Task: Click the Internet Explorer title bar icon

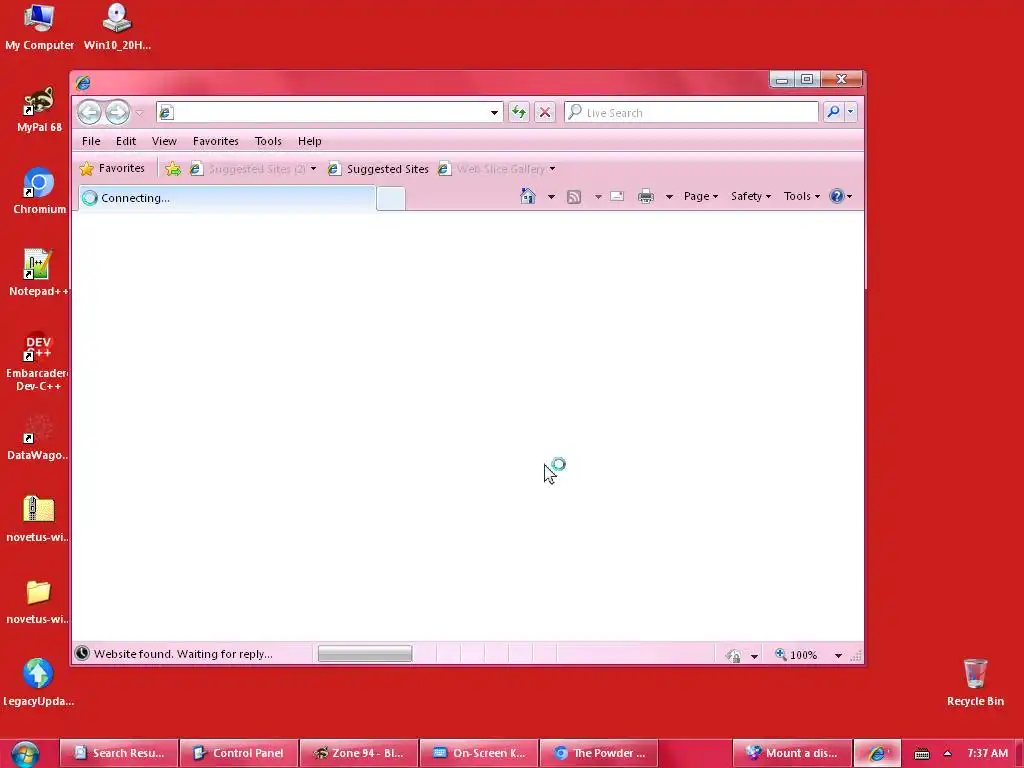Action: click(x=83, y=83)
